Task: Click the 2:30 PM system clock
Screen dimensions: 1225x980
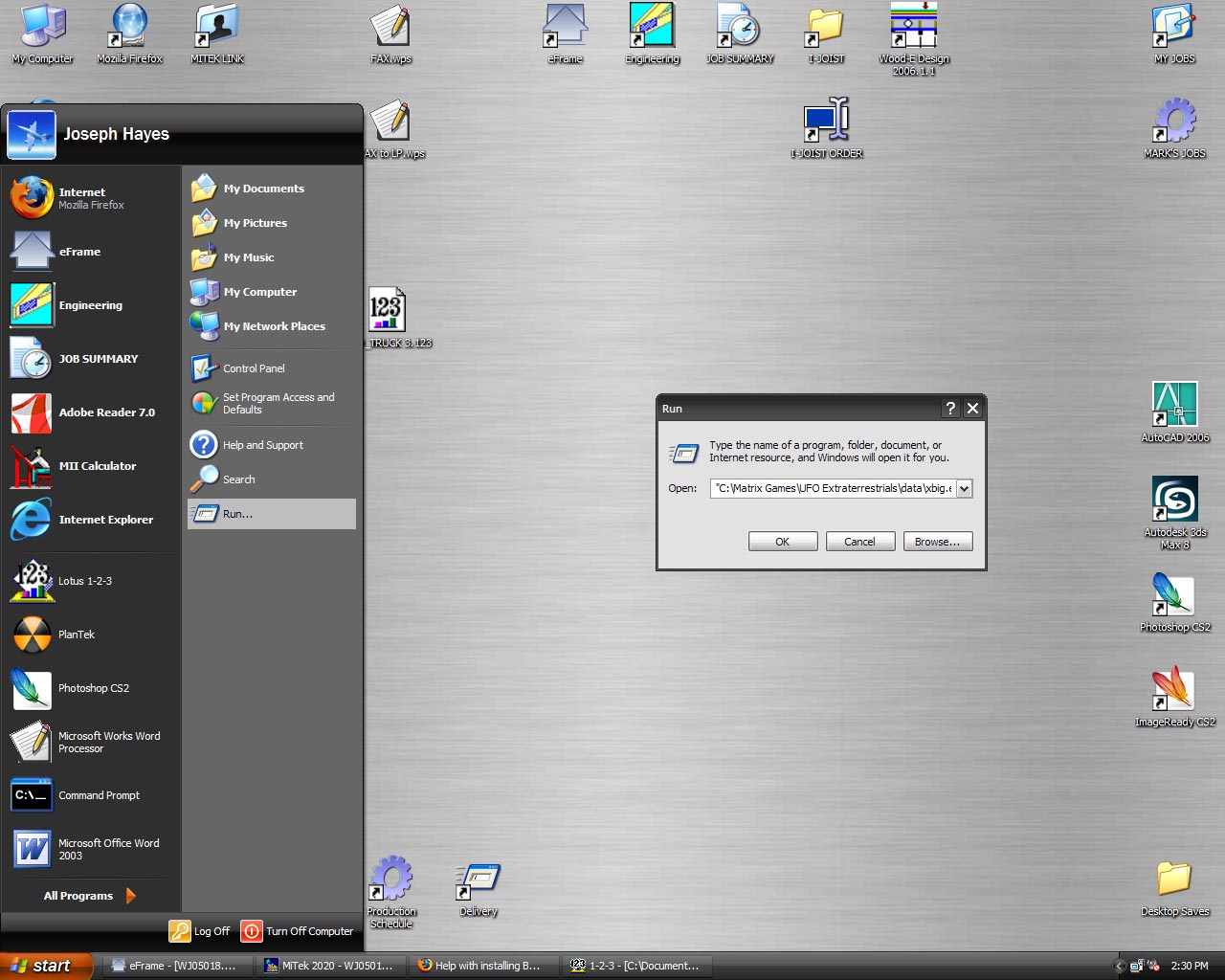Action: tap(1190, 966)
